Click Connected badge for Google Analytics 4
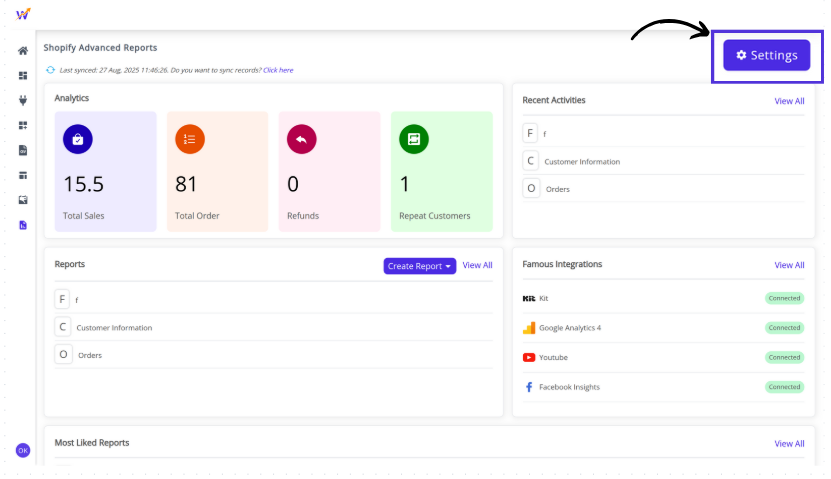Image resolution: width=831 pixels, height=479 pixels. [784, 327]
